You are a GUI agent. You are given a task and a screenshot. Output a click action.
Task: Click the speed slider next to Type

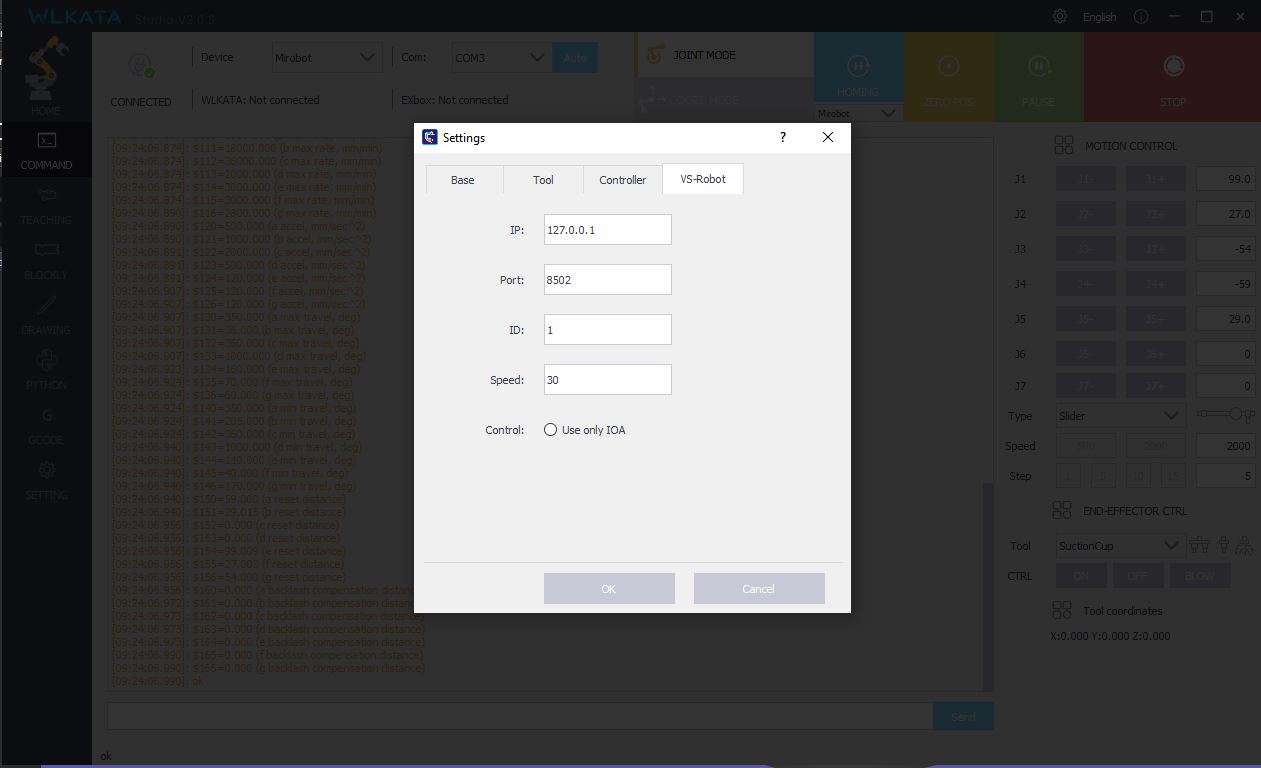tap(1226, 414)
